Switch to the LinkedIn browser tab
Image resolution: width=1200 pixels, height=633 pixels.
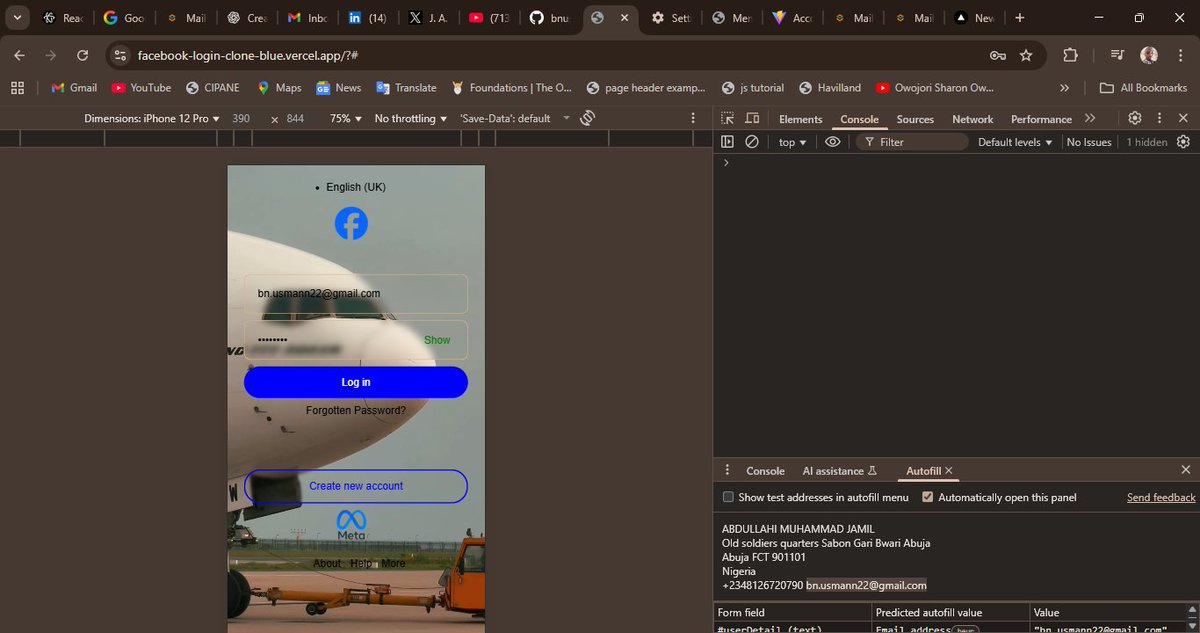point(365,18)
